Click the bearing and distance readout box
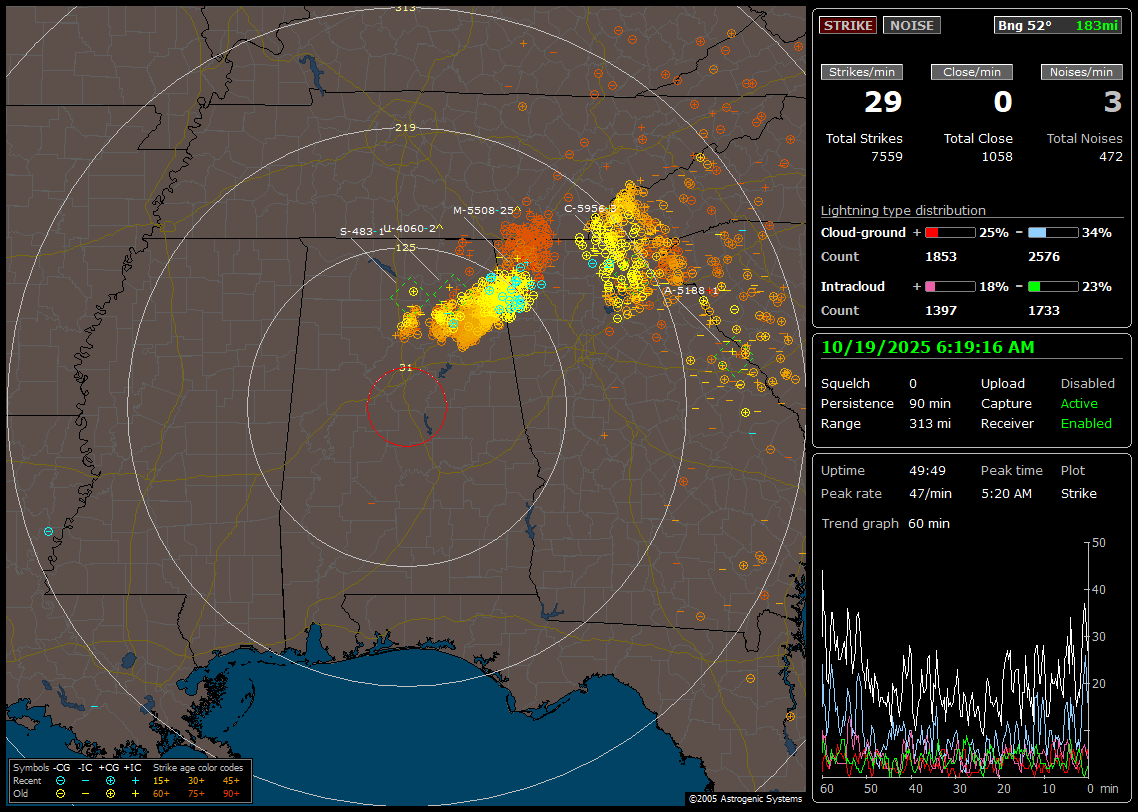 (x=1059, y=25)
